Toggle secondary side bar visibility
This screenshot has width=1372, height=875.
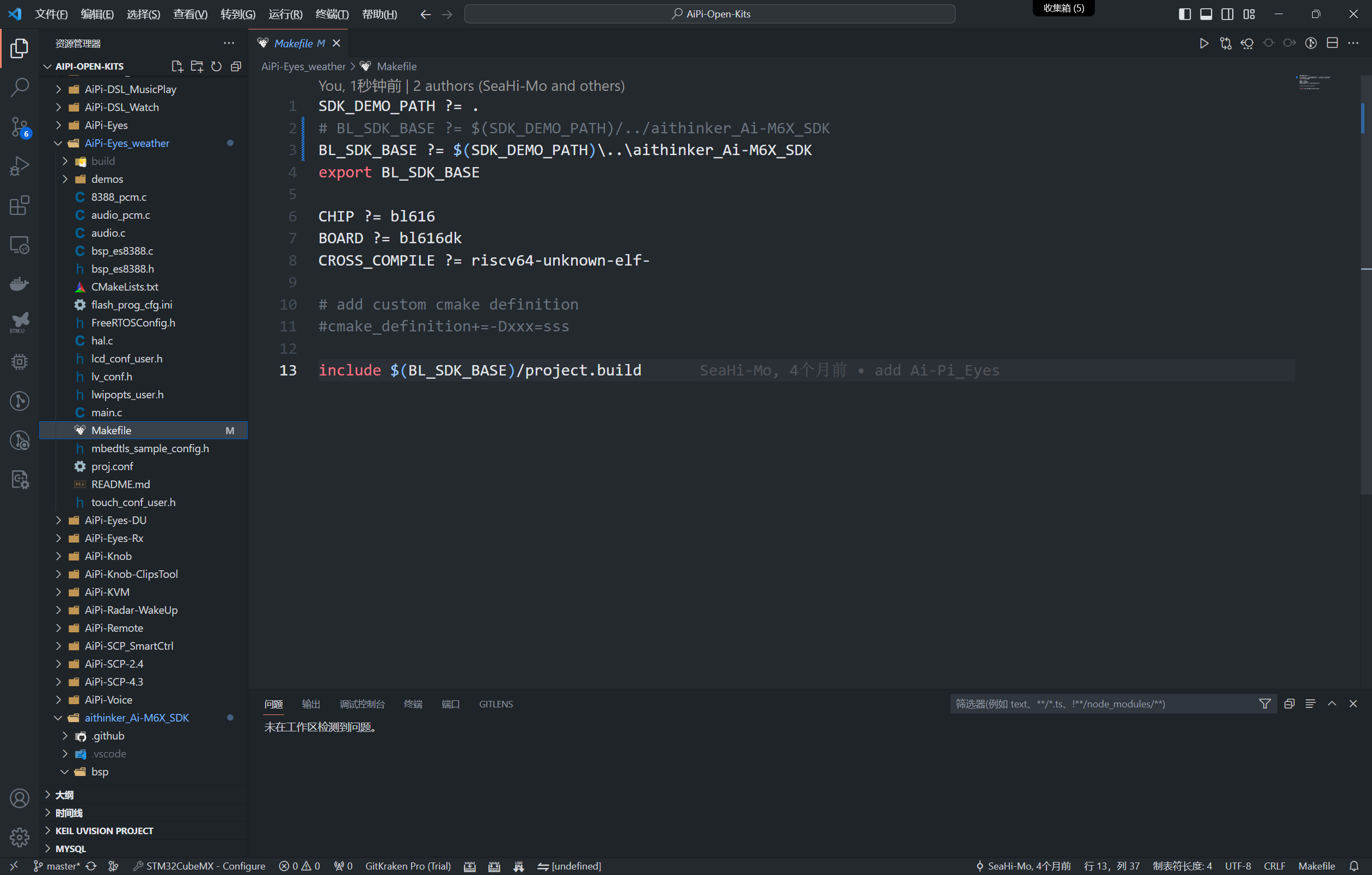1227,14
